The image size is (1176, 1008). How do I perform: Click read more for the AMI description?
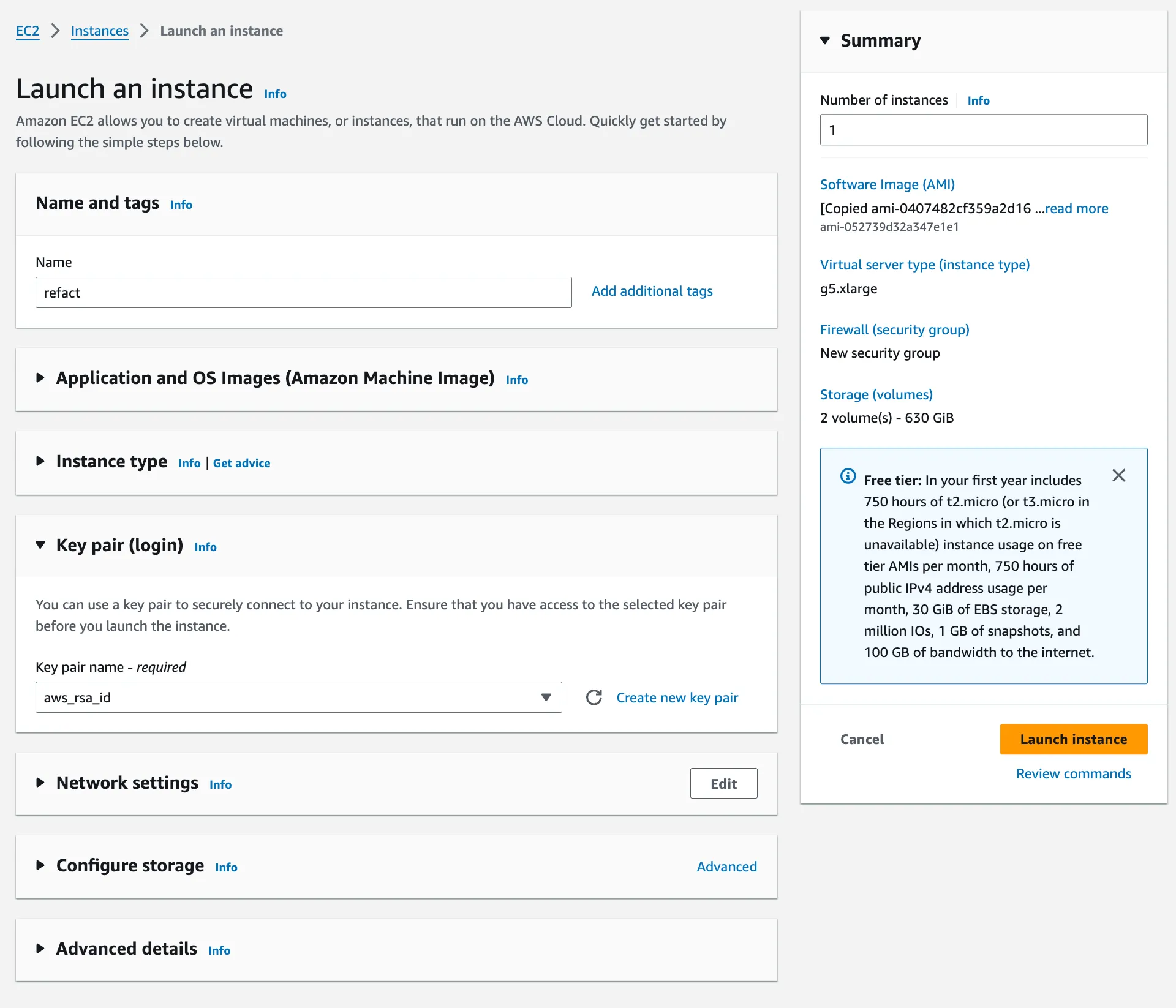(x=1077, y=208)
